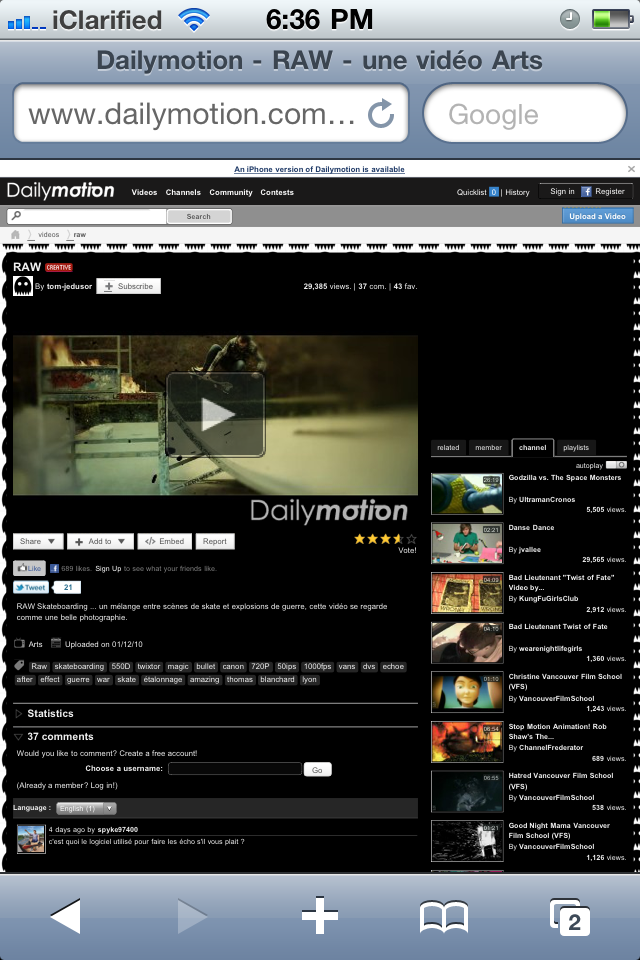The width and height of the screenshot is (640, 960).
Task: Click the Facebook Like button
Action: pyautogui.click(x=29, y=568)
